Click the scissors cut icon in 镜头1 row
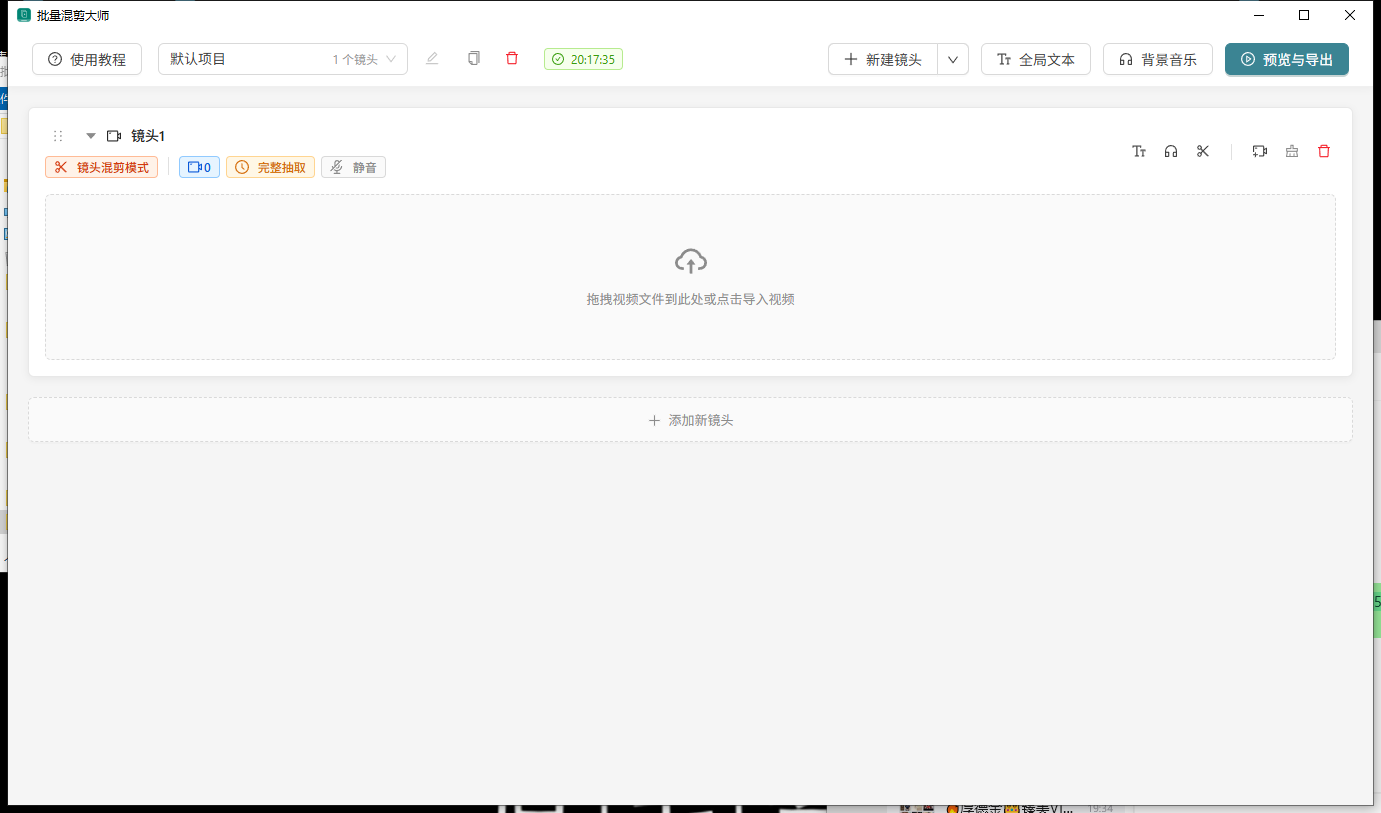The height and width of the screenshot is (813, 1381). coord(1203,151)
